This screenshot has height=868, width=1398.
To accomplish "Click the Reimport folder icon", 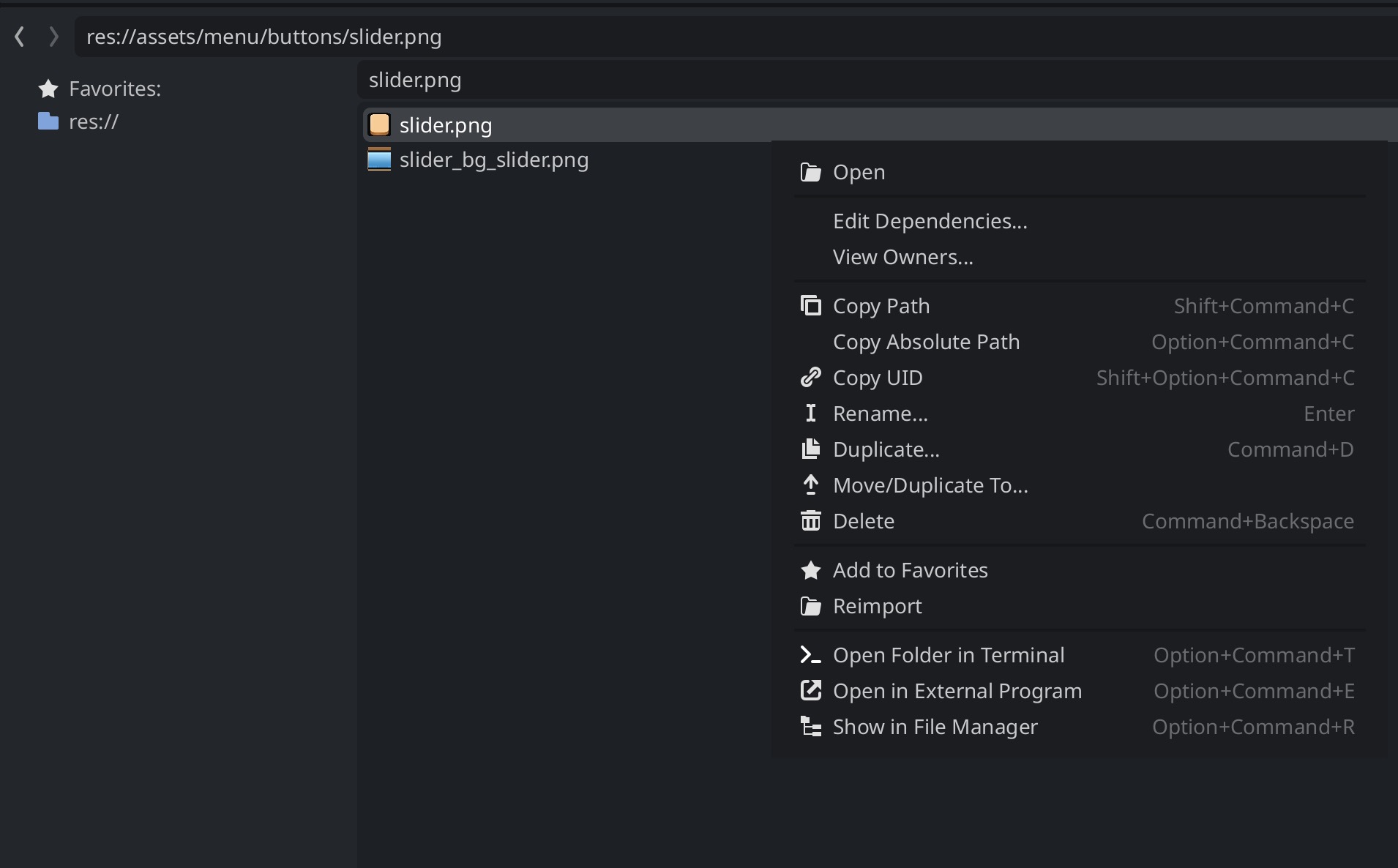I will pyautogui.click(x=811, y=606).
